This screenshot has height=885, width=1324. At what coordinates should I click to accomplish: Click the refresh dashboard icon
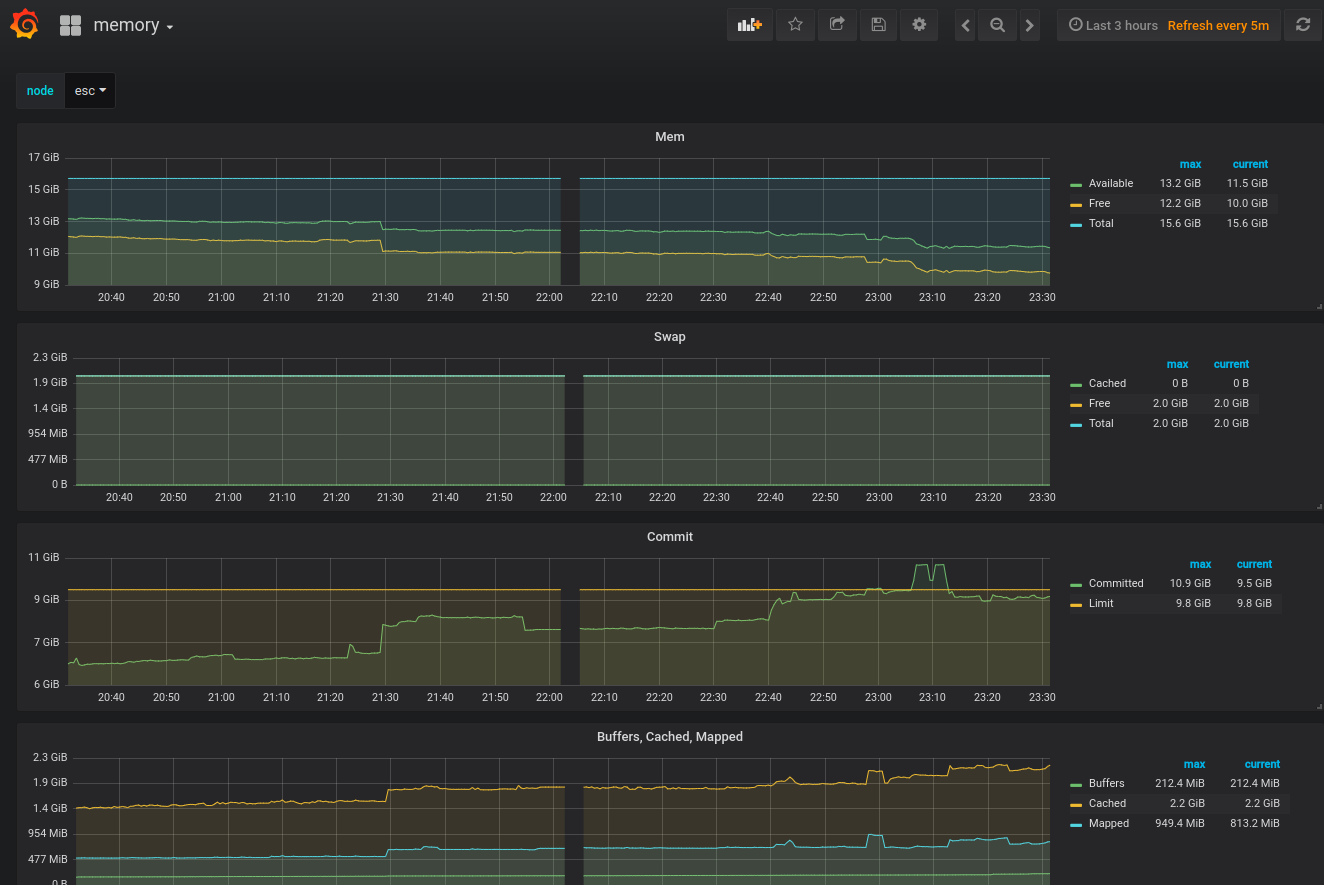pyautogui.click(x=1302, y=25)
